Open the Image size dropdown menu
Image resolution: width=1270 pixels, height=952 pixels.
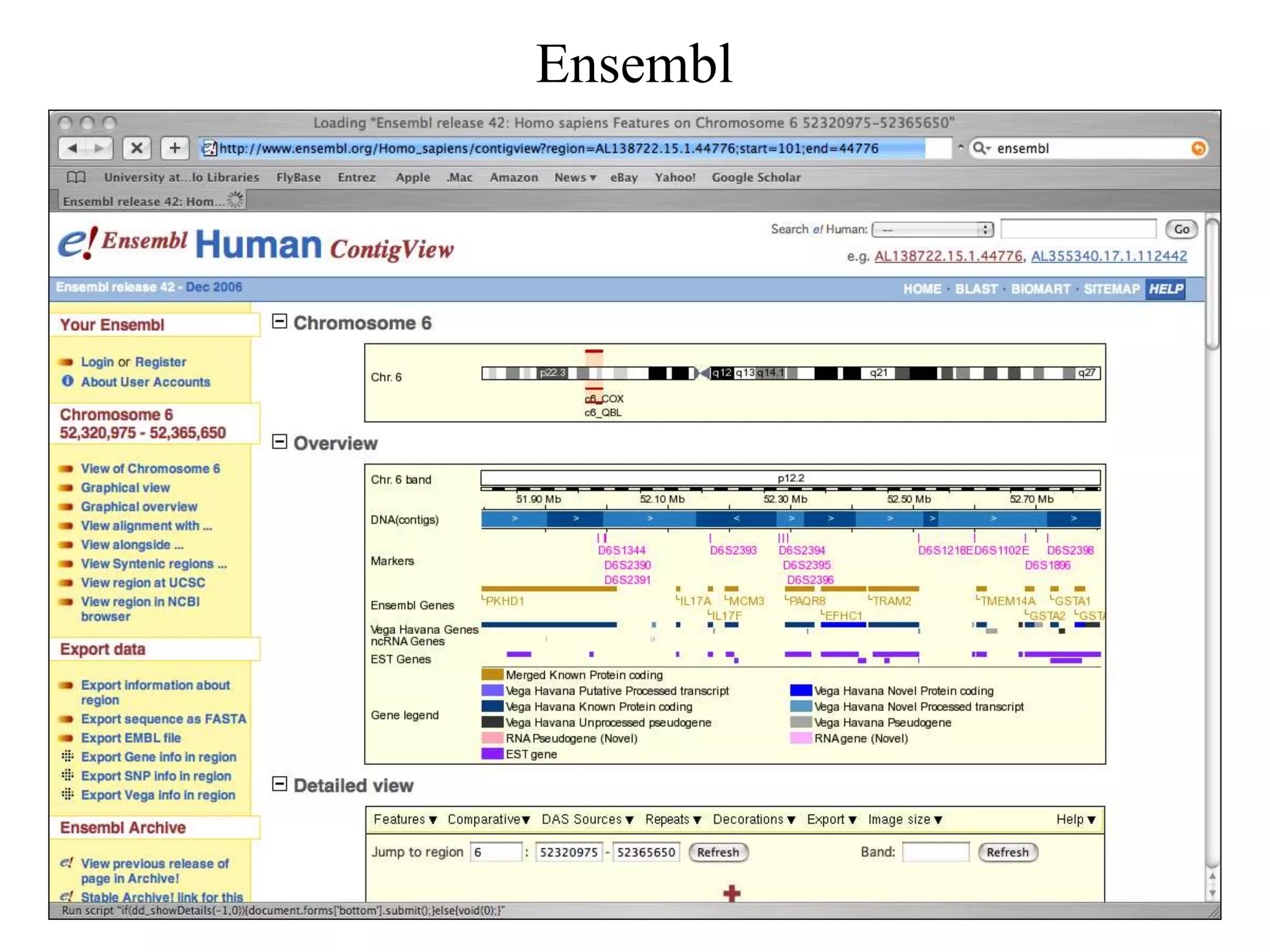click(x=905, y=819)
